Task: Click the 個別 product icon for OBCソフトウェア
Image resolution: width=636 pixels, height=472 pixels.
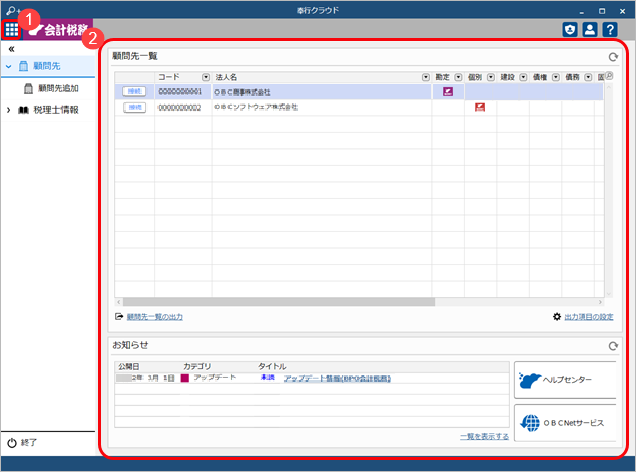Action: [480, 107]
